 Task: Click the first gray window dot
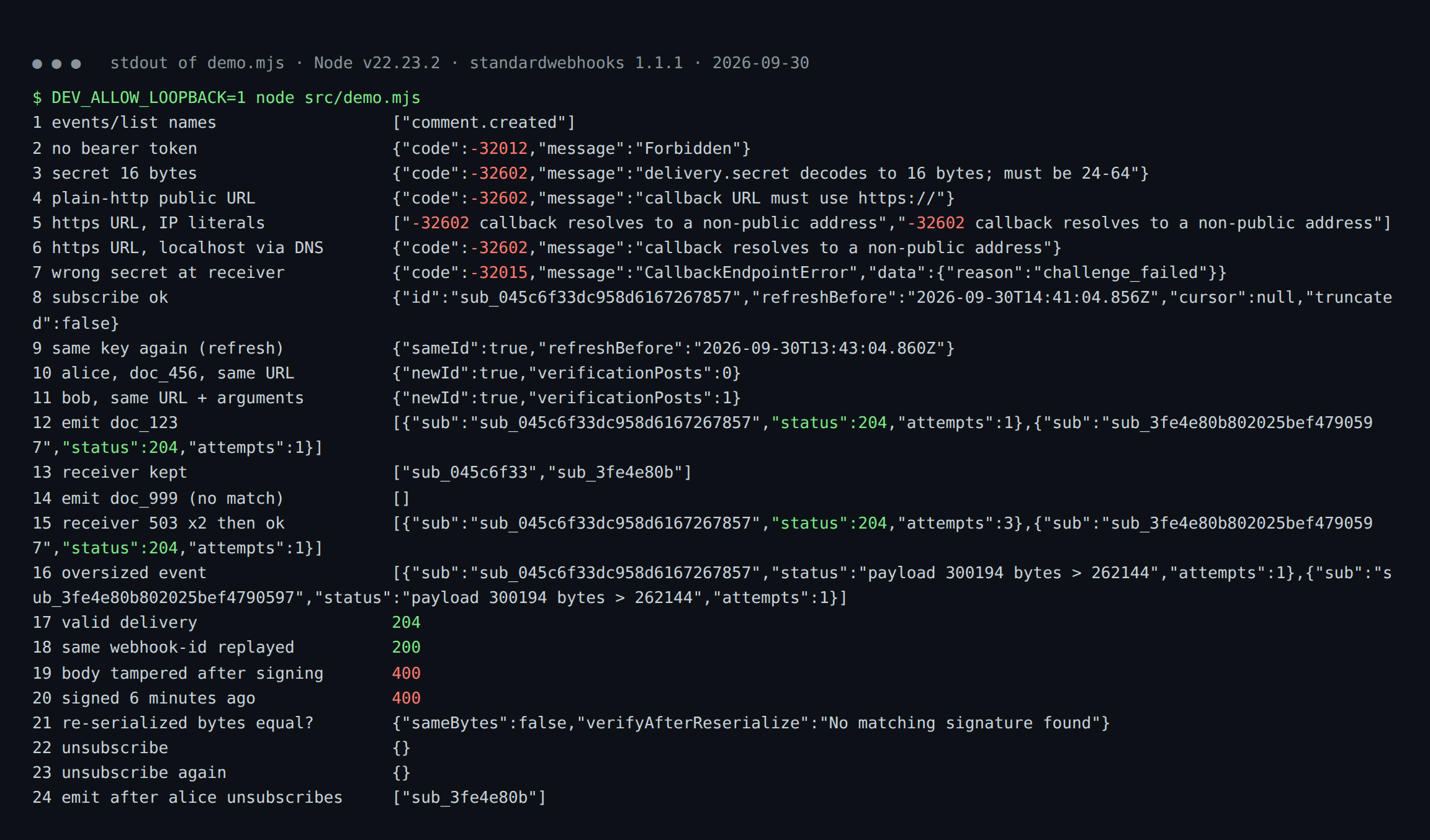click(37, 64)
